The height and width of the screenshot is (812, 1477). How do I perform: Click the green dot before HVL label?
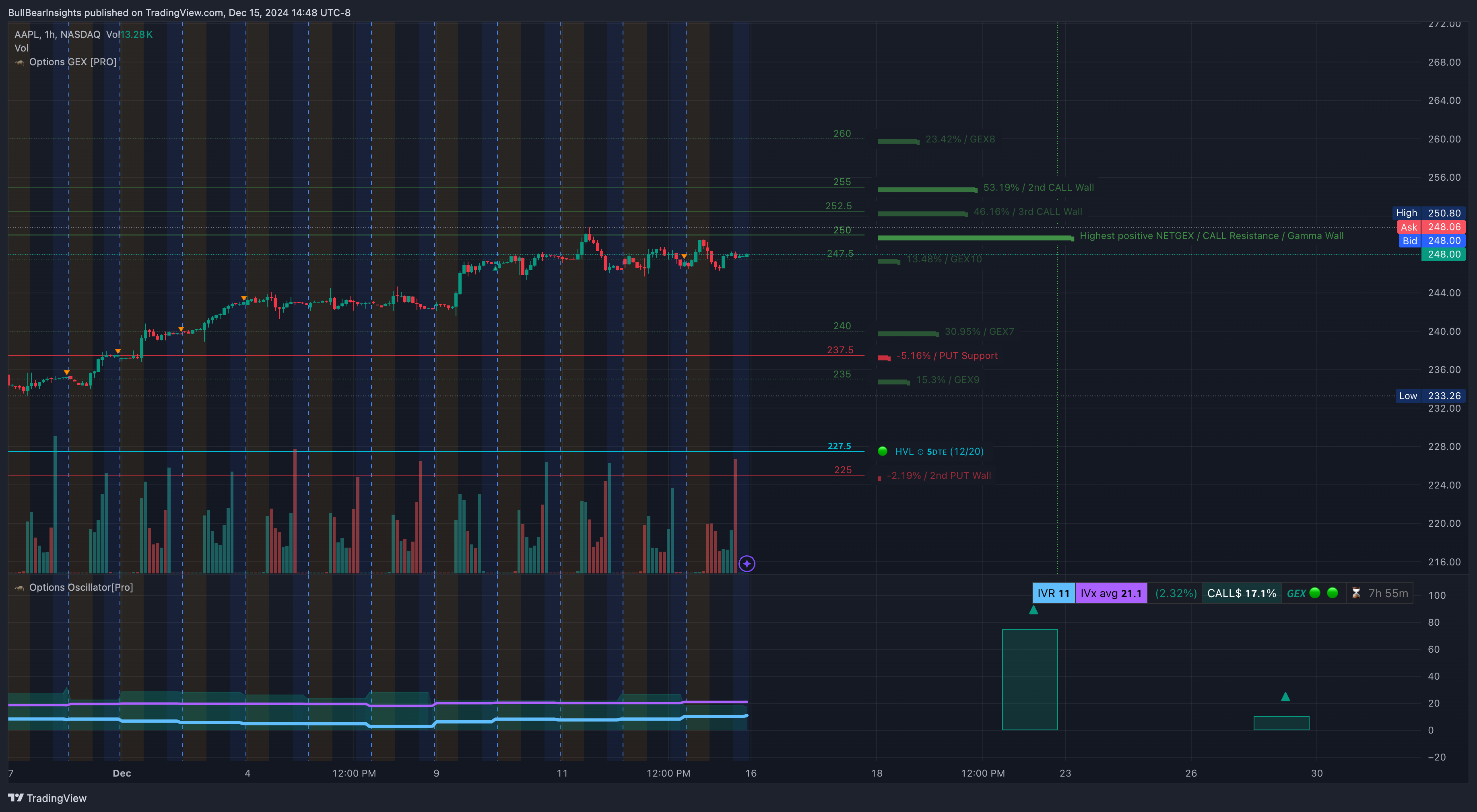[883, 451]
